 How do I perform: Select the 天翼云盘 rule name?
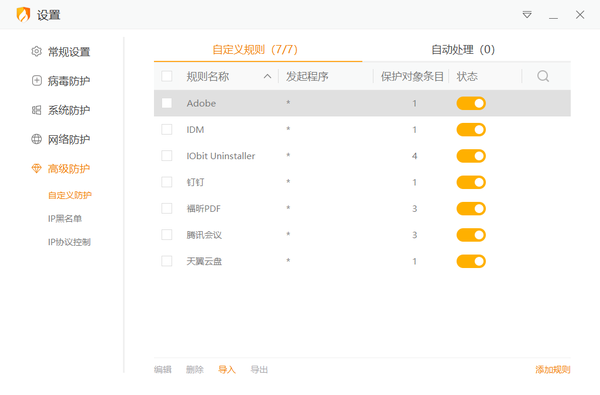tap(204, 261)
